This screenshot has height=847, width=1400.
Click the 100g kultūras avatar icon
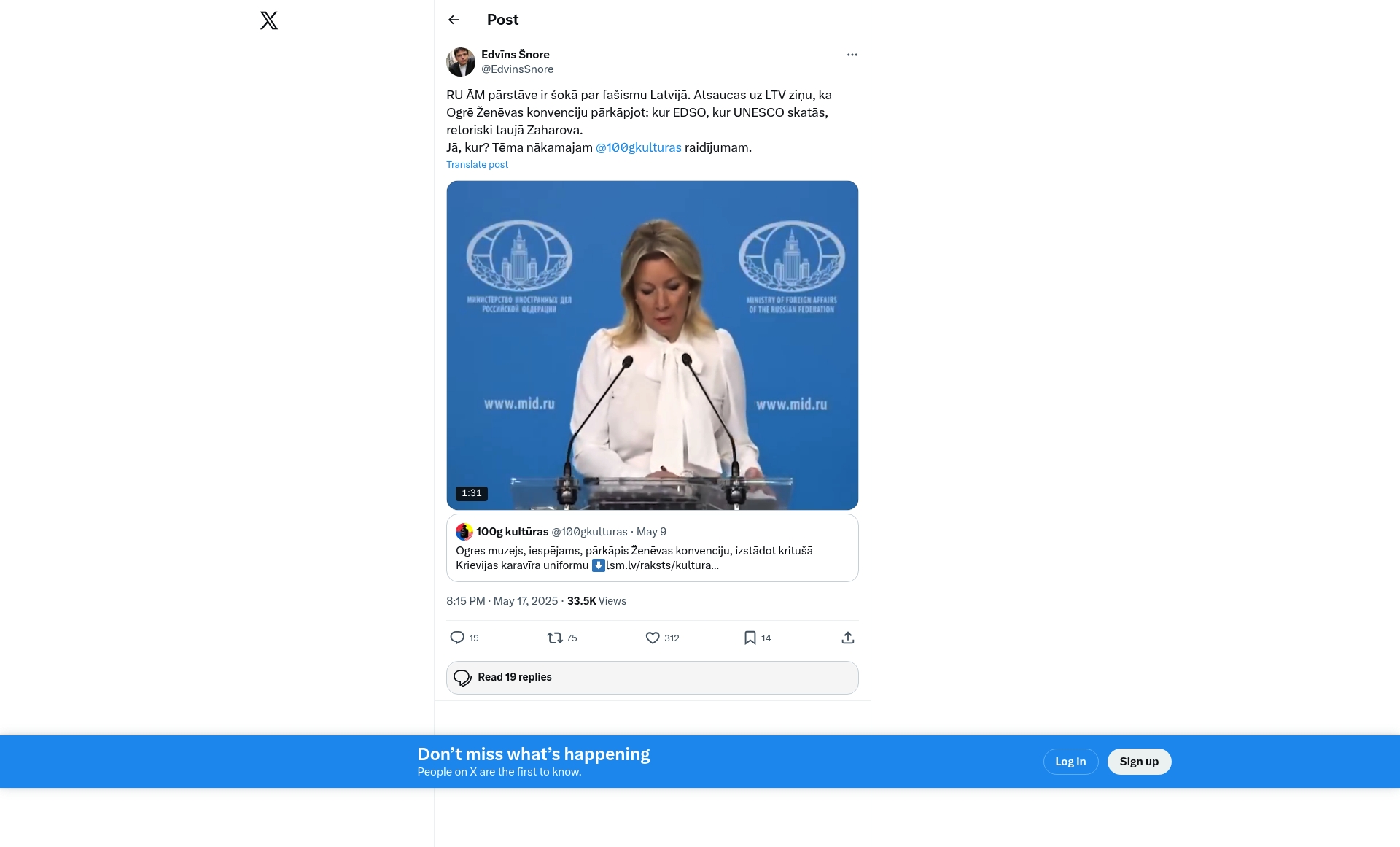[x=464, y=532]
